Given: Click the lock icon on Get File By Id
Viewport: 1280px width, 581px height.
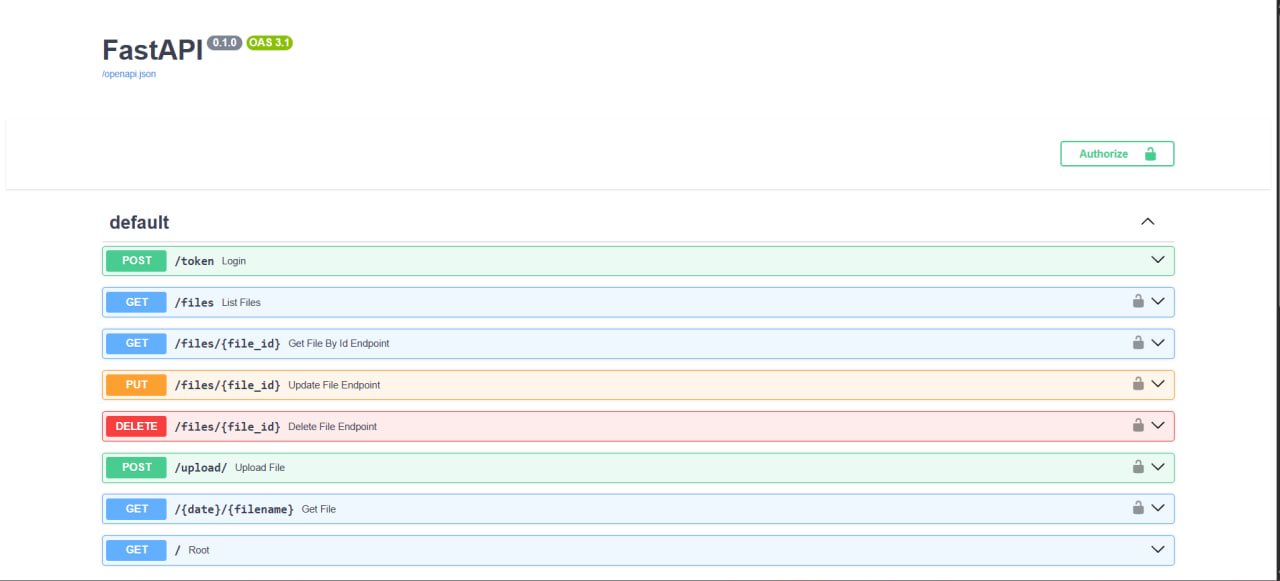Looking at the screenshot, I should click(1138, 342).
